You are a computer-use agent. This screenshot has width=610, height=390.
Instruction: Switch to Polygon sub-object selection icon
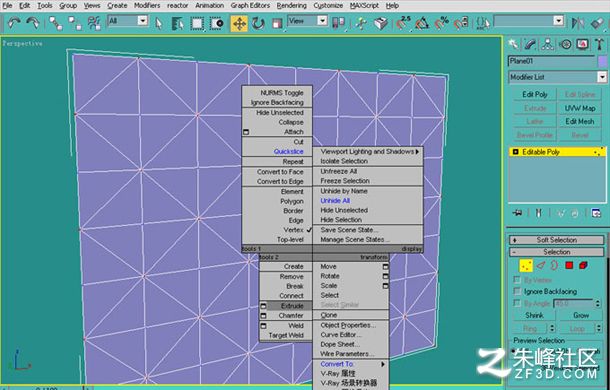click(x=569, y=265)
